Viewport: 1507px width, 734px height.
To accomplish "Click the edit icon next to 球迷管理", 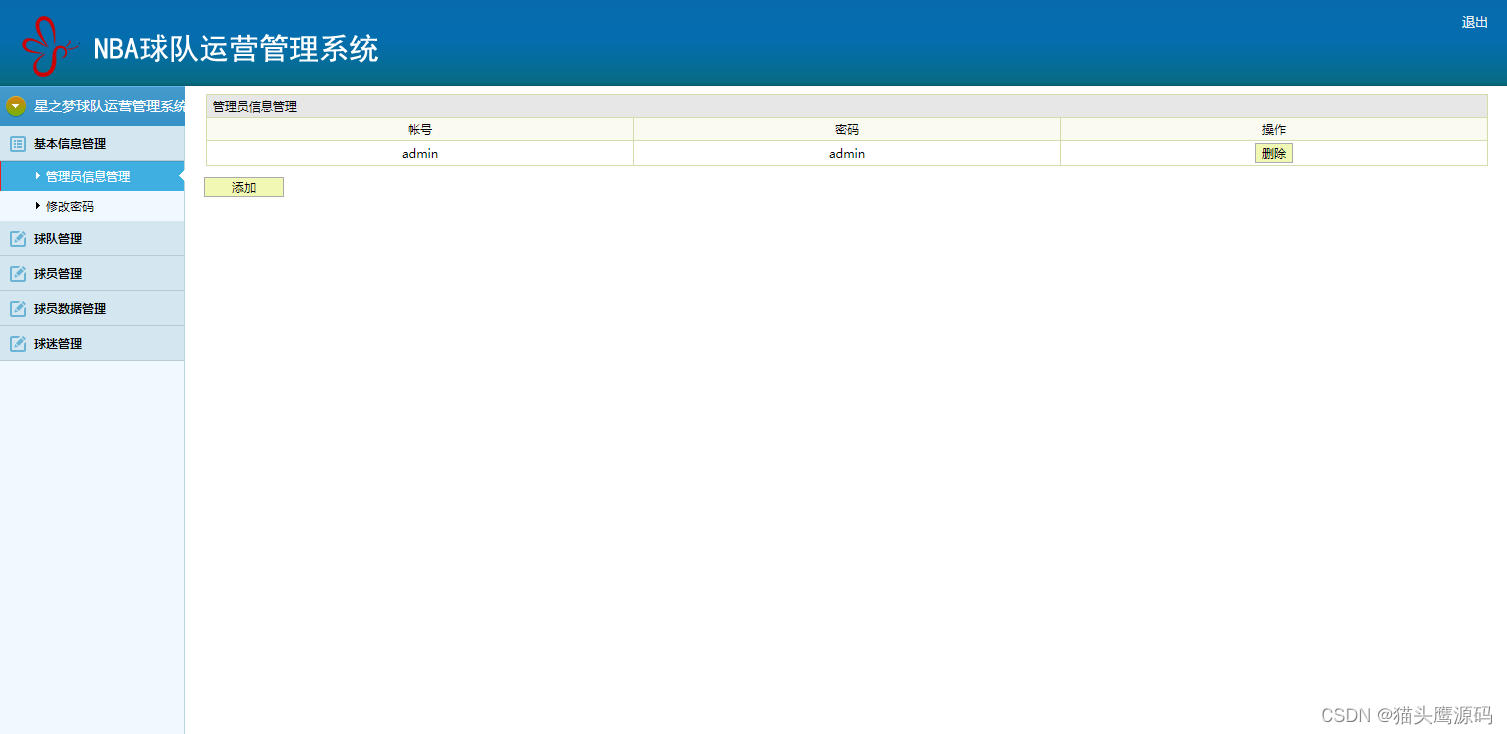I will (17, 344).
